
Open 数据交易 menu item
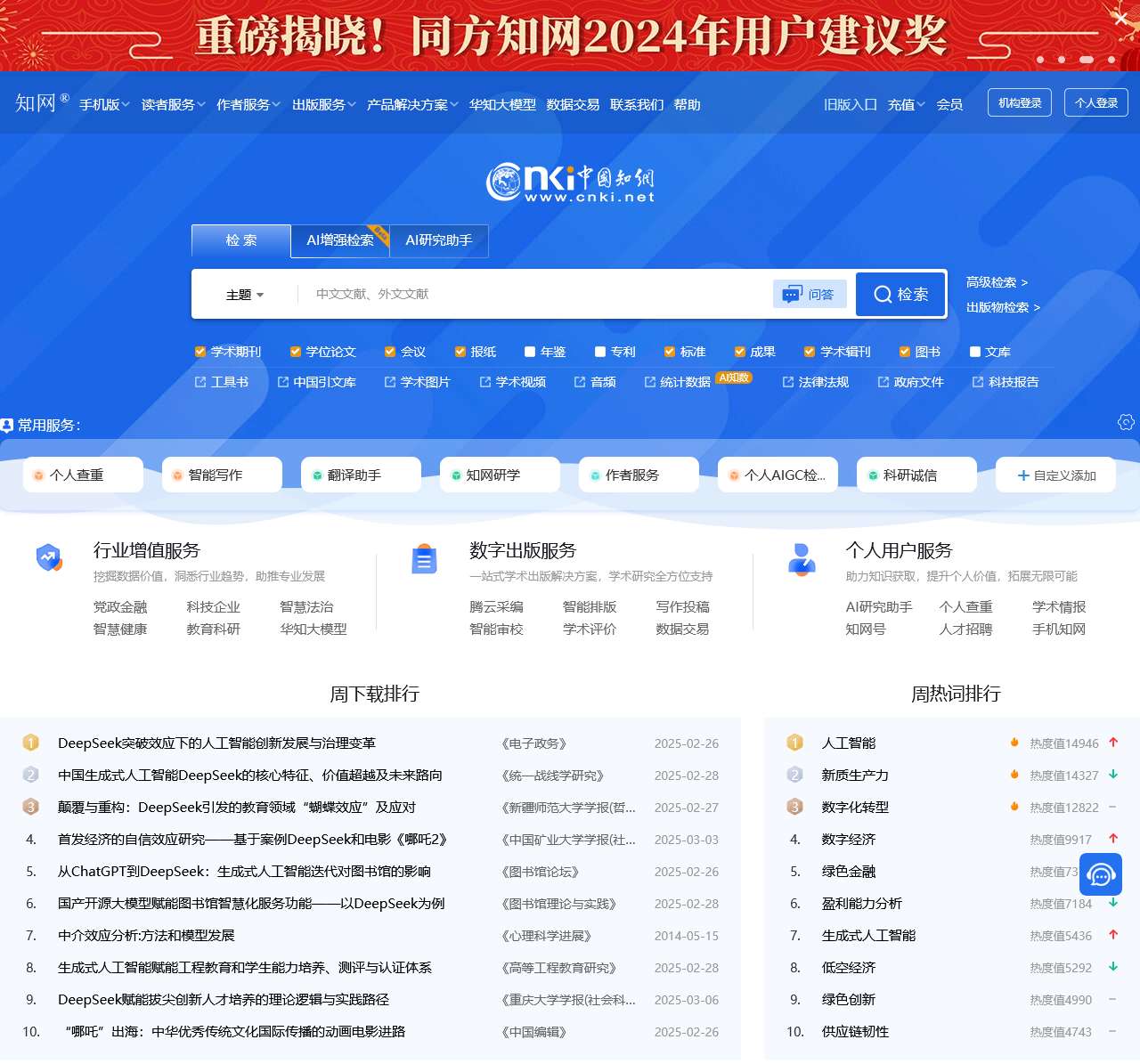coord(573,104)
